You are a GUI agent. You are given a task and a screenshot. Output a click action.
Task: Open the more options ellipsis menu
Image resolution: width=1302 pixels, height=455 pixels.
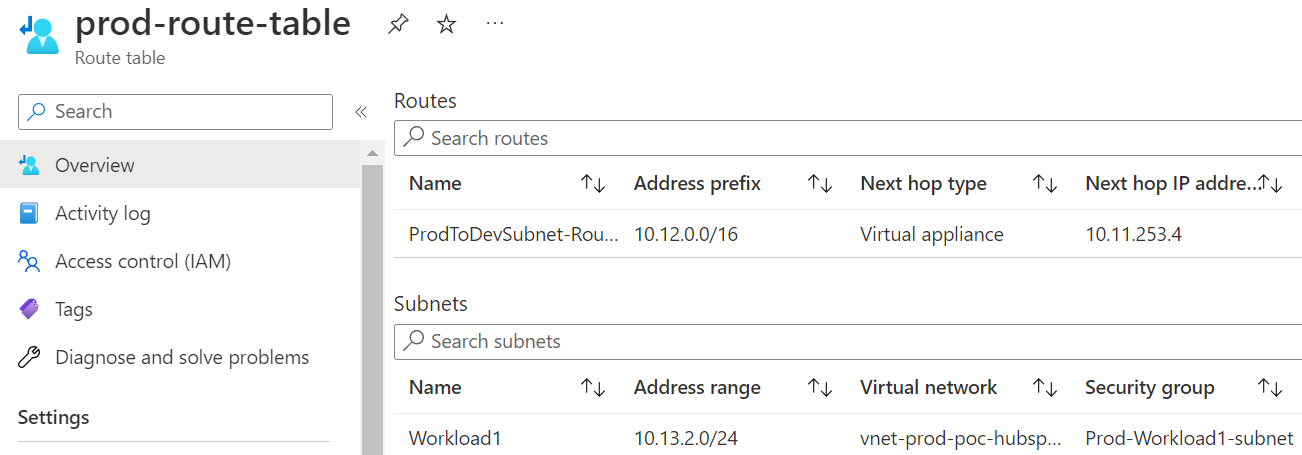click(x=495, y=23)
